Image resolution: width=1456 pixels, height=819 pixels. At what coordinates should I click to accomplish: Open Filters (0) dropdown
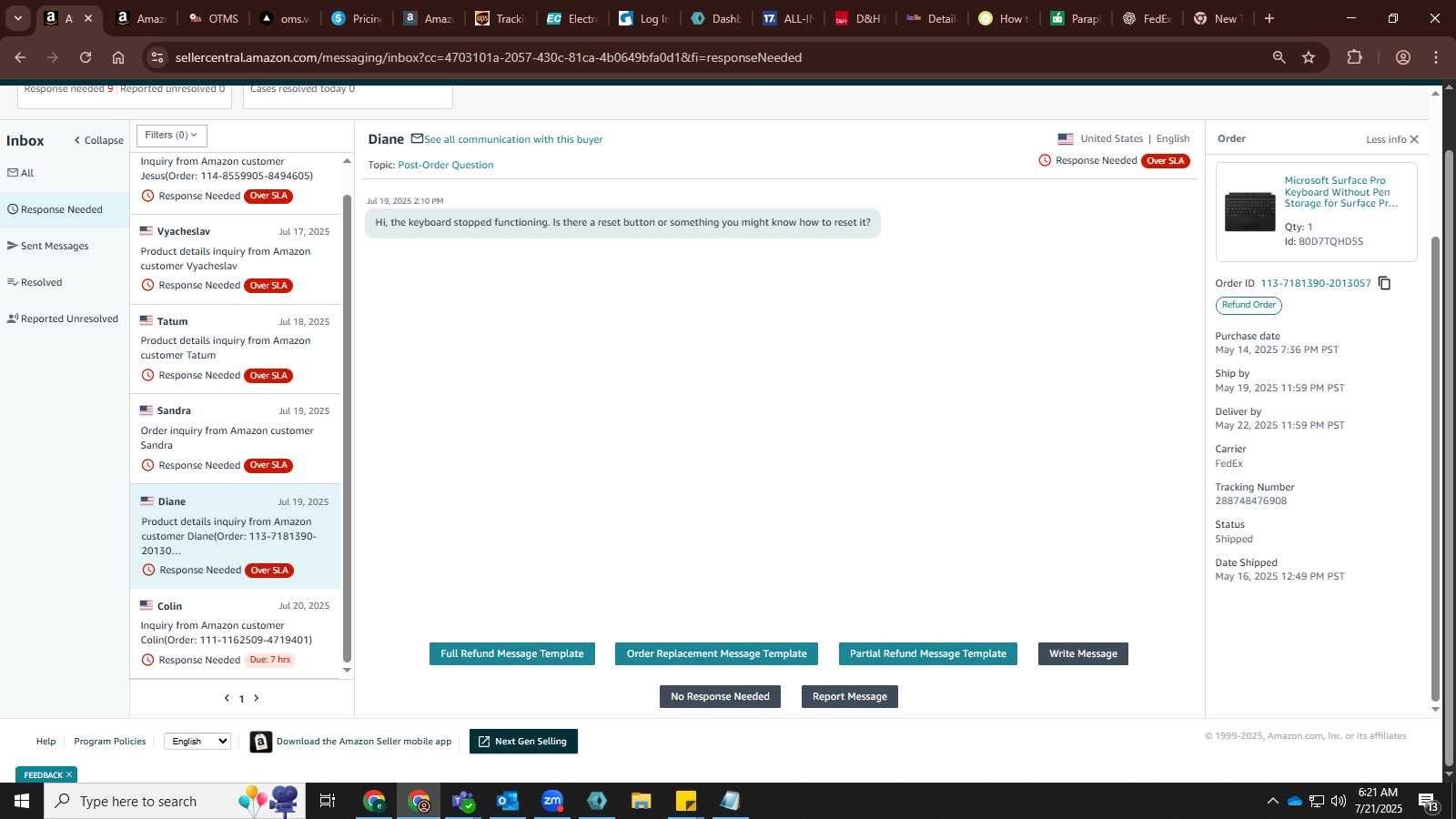172,136
